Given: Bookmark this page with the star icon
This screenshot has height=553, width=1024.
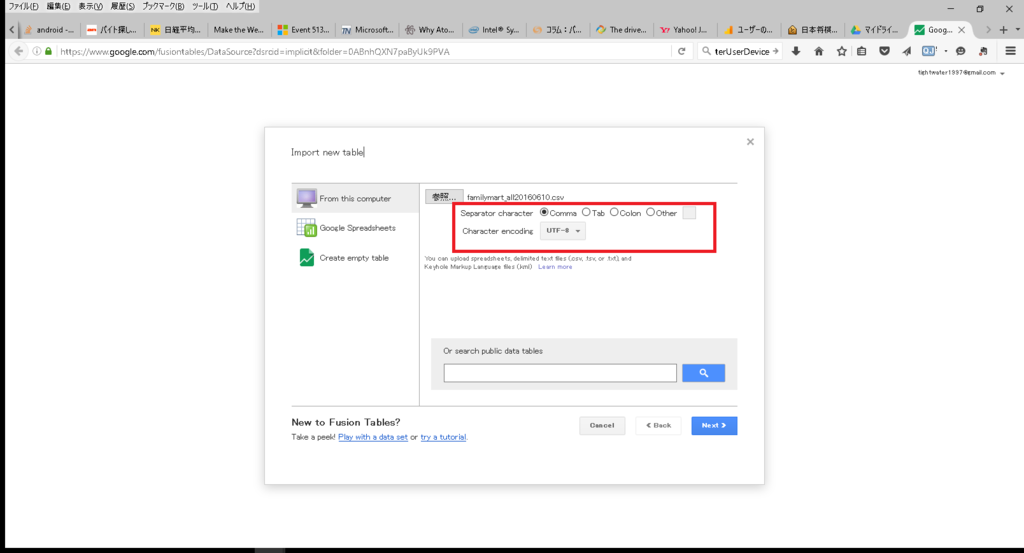Looking at the screenshot, I should coord(841,51).
